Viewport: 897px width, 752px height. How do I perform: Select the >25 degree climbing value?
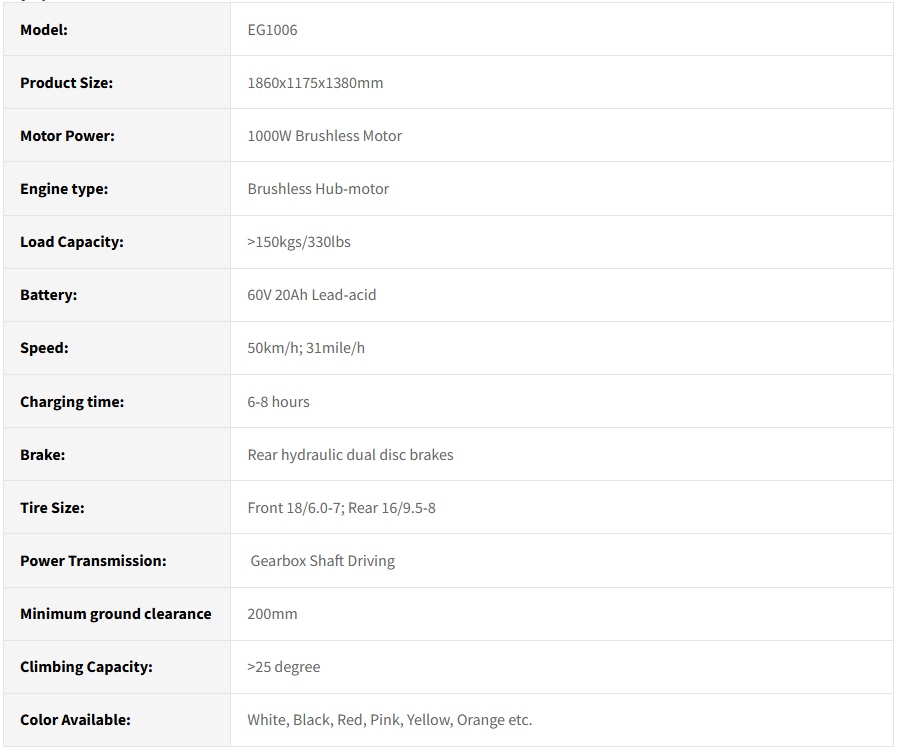[284, 667]
